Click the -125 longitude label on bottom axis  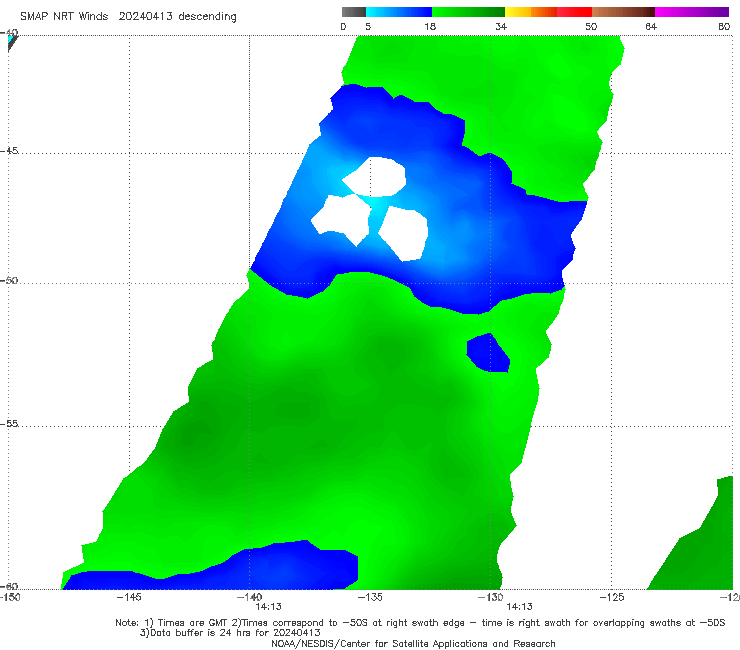point(612,597)
